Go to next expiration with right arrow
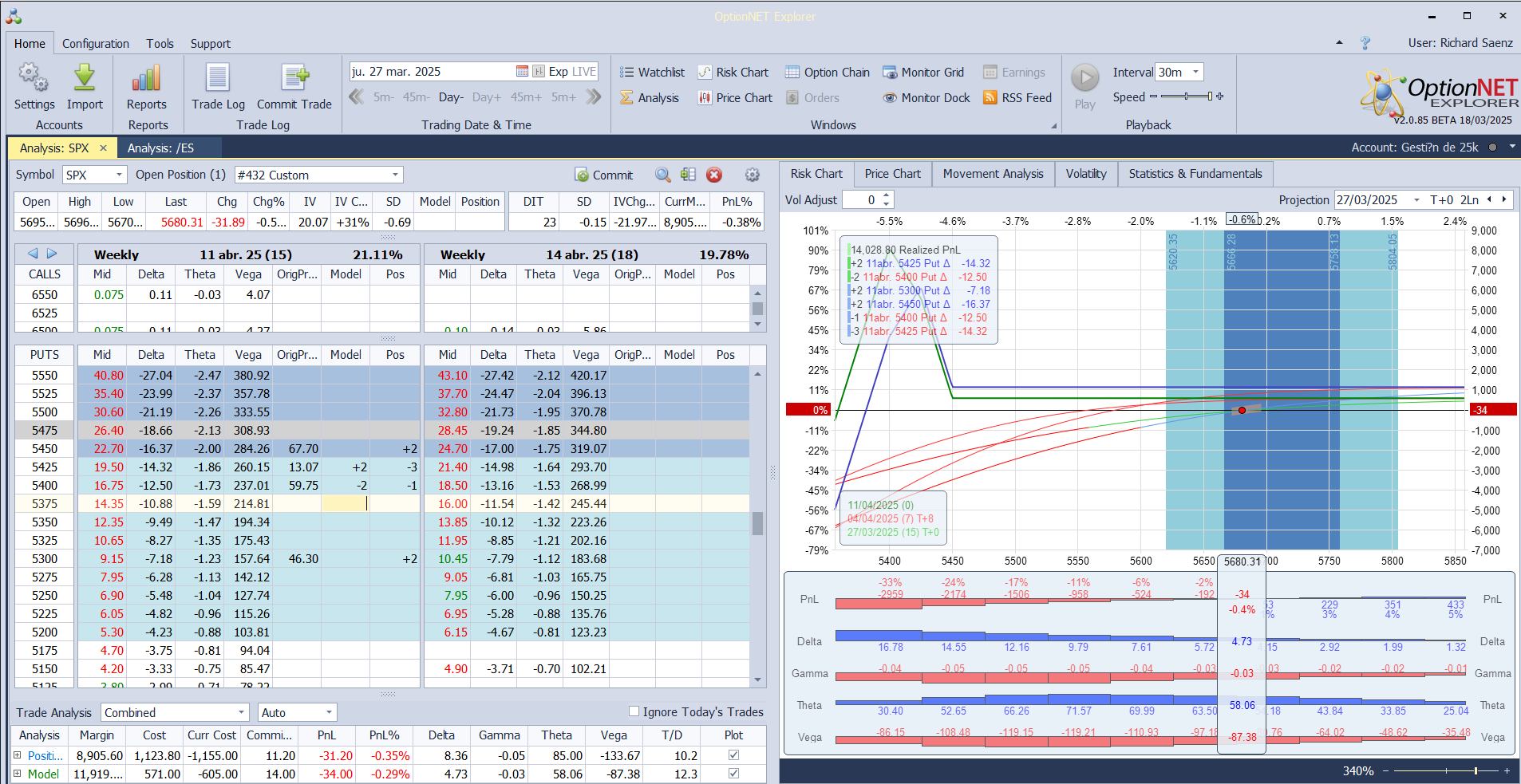Image resolution: width=1521 pixels, height=784 pixels. [52, 254]
